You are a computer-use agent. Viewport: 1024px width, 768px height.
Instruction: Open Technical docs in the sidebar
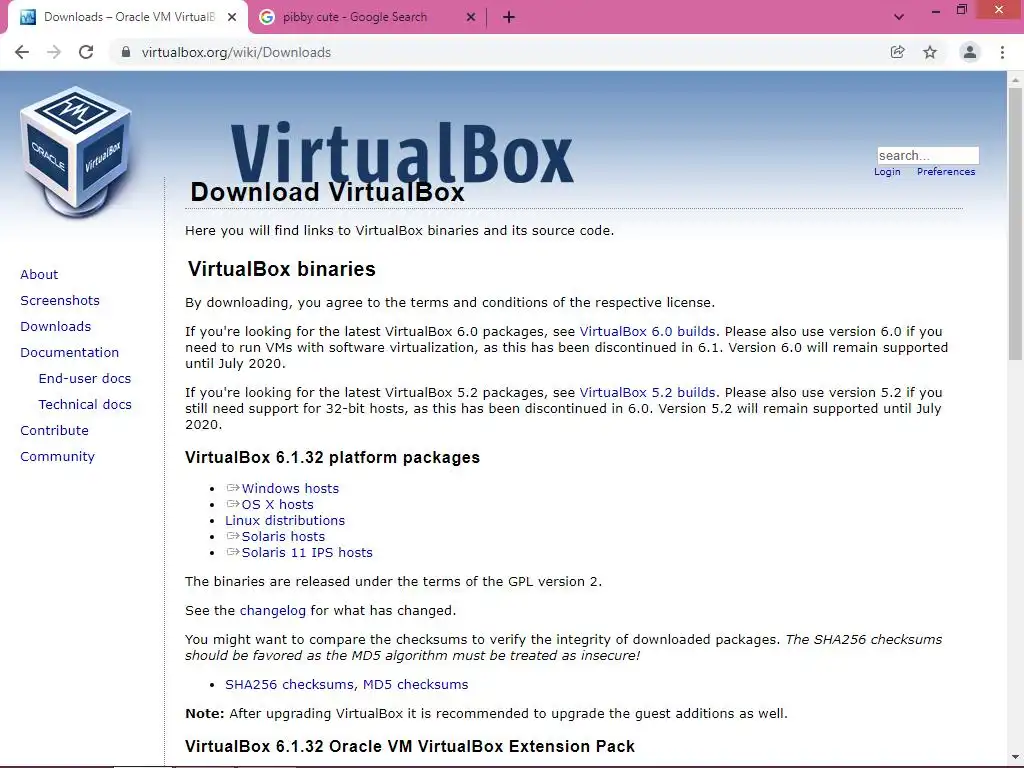coord(85,405)
